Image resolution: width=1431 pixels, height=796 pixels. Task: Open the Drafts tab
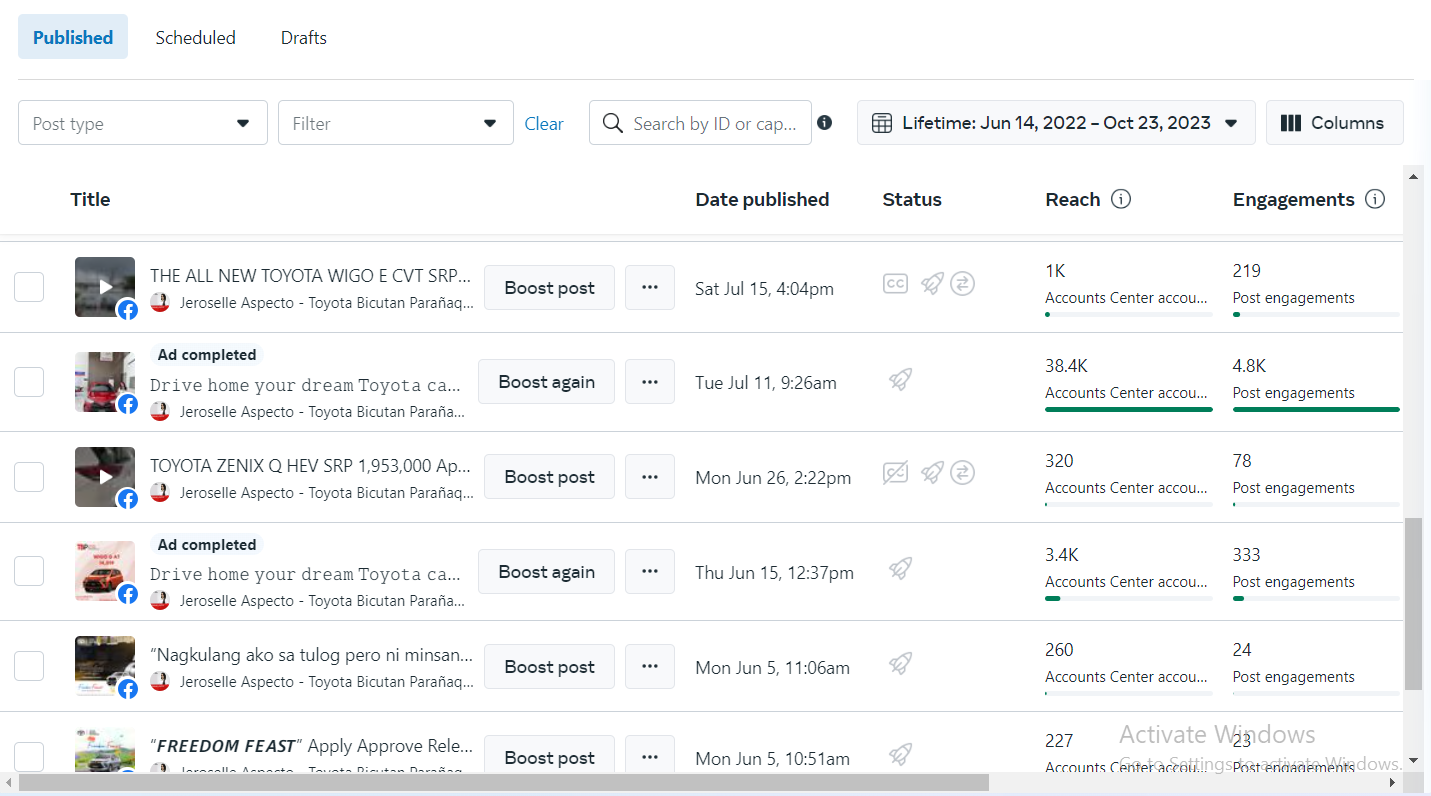(304, 38)
